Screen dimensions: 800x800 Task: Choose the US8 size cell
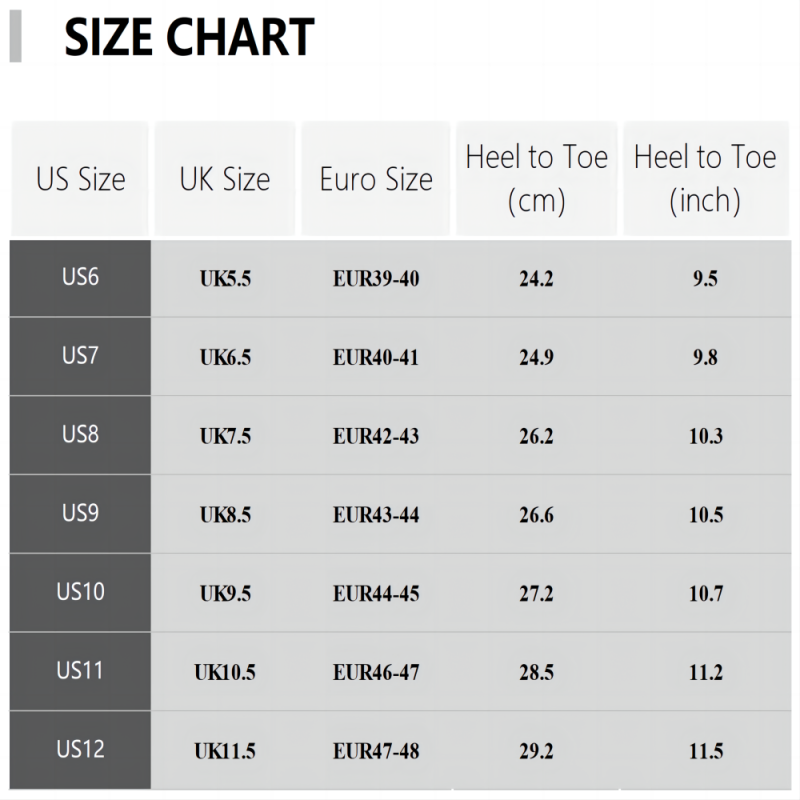tap(81, 434)
